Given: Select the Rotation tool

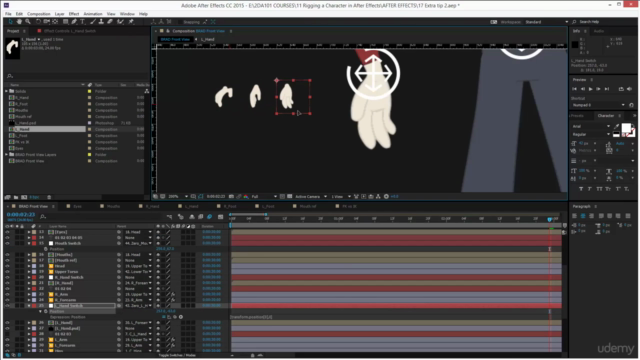Looking at the screenshot, I should [x=38, y=22].
